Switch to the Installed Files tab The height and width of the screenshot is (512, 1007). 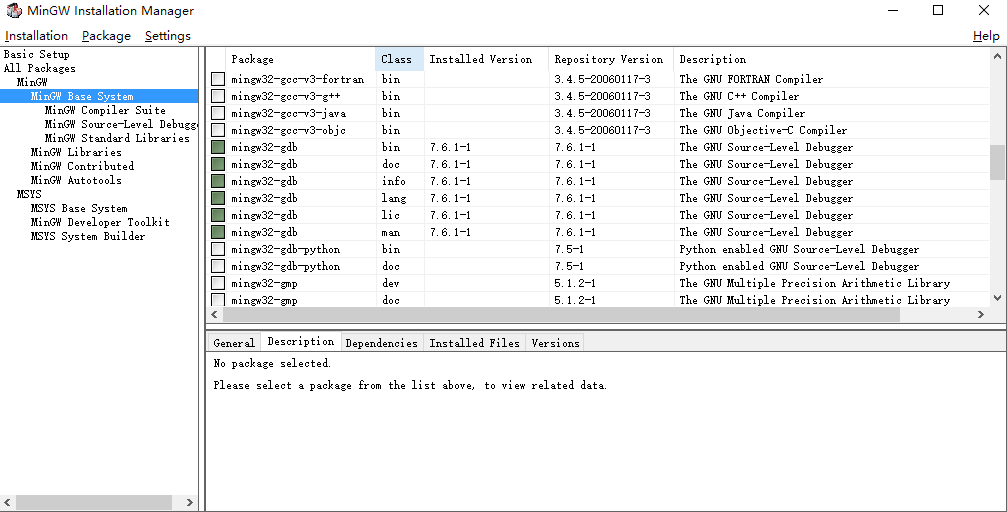tap(475, 343)
